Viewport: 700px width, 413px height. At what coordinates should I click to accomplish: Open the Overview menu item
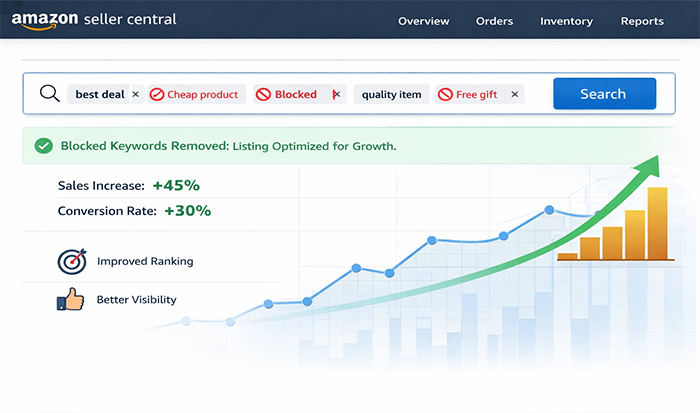click(423, 21)
